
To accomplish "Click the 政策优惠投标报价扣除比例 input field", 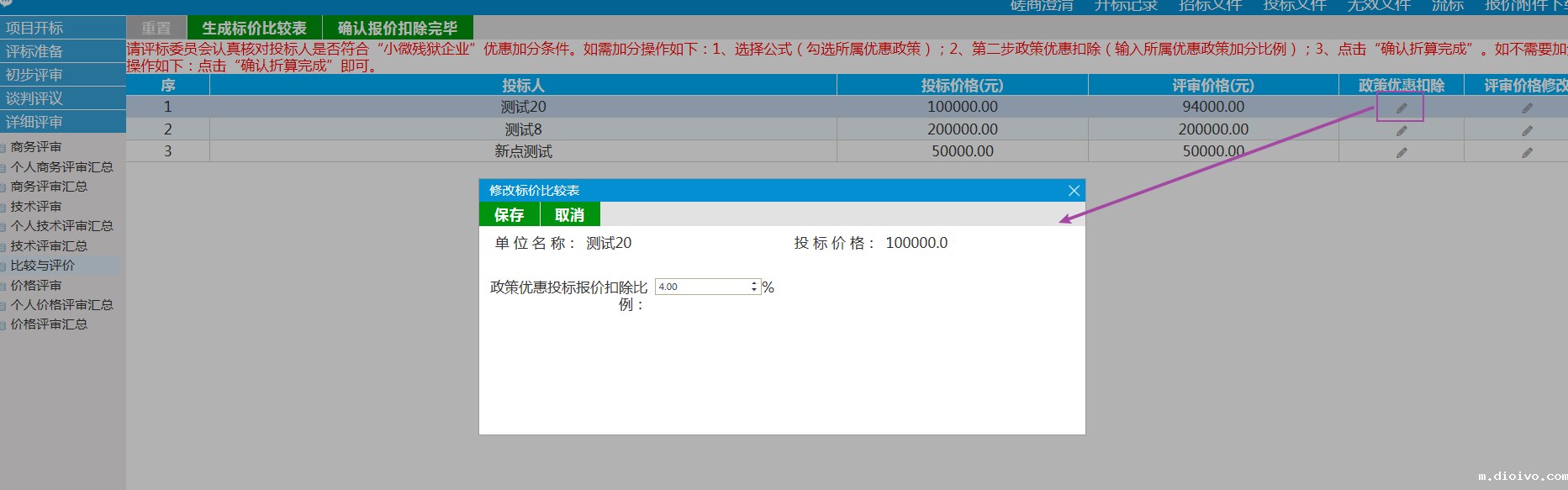I will point(702,287).
